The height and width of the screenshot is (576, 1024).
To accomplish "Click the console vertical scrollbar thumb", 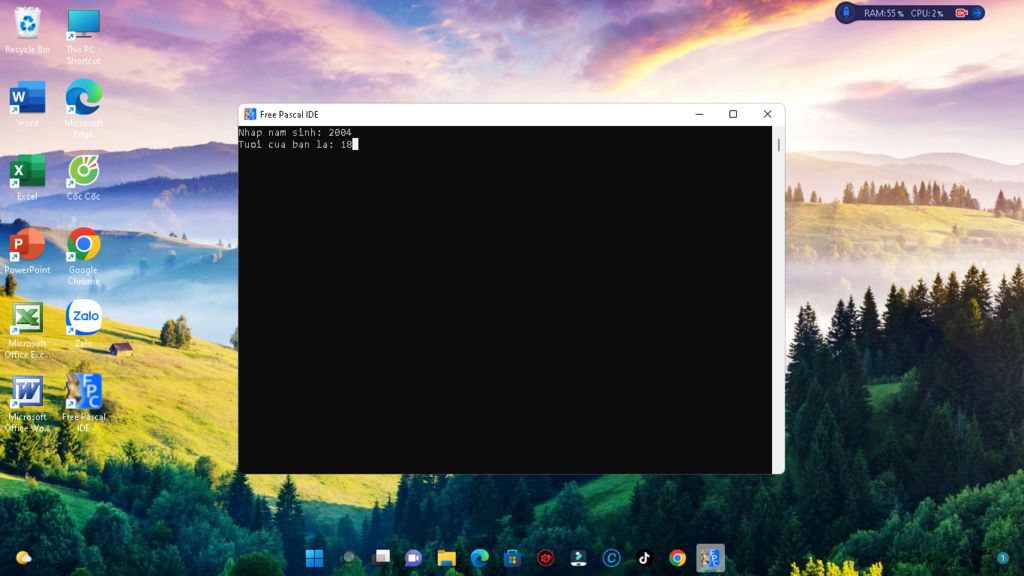I will (778, 145).
